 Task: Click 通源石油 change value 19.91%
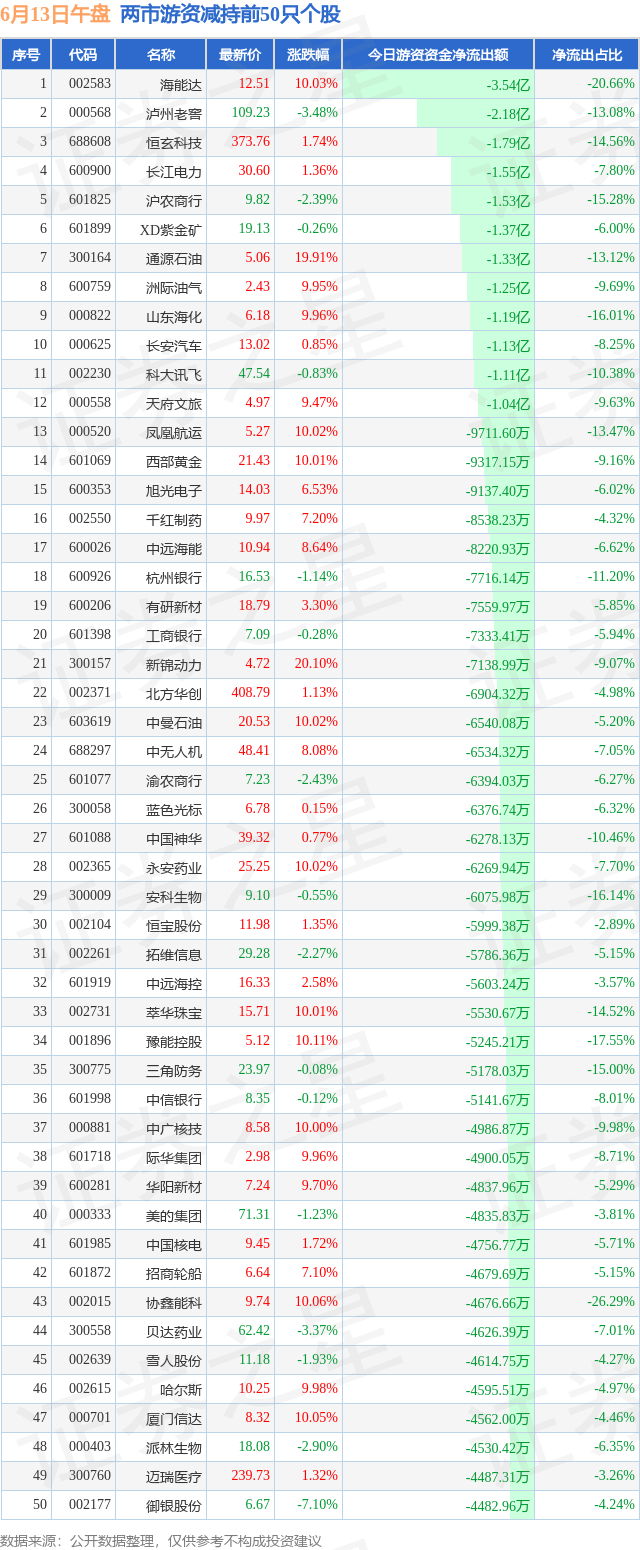click(x=317, y=258)
